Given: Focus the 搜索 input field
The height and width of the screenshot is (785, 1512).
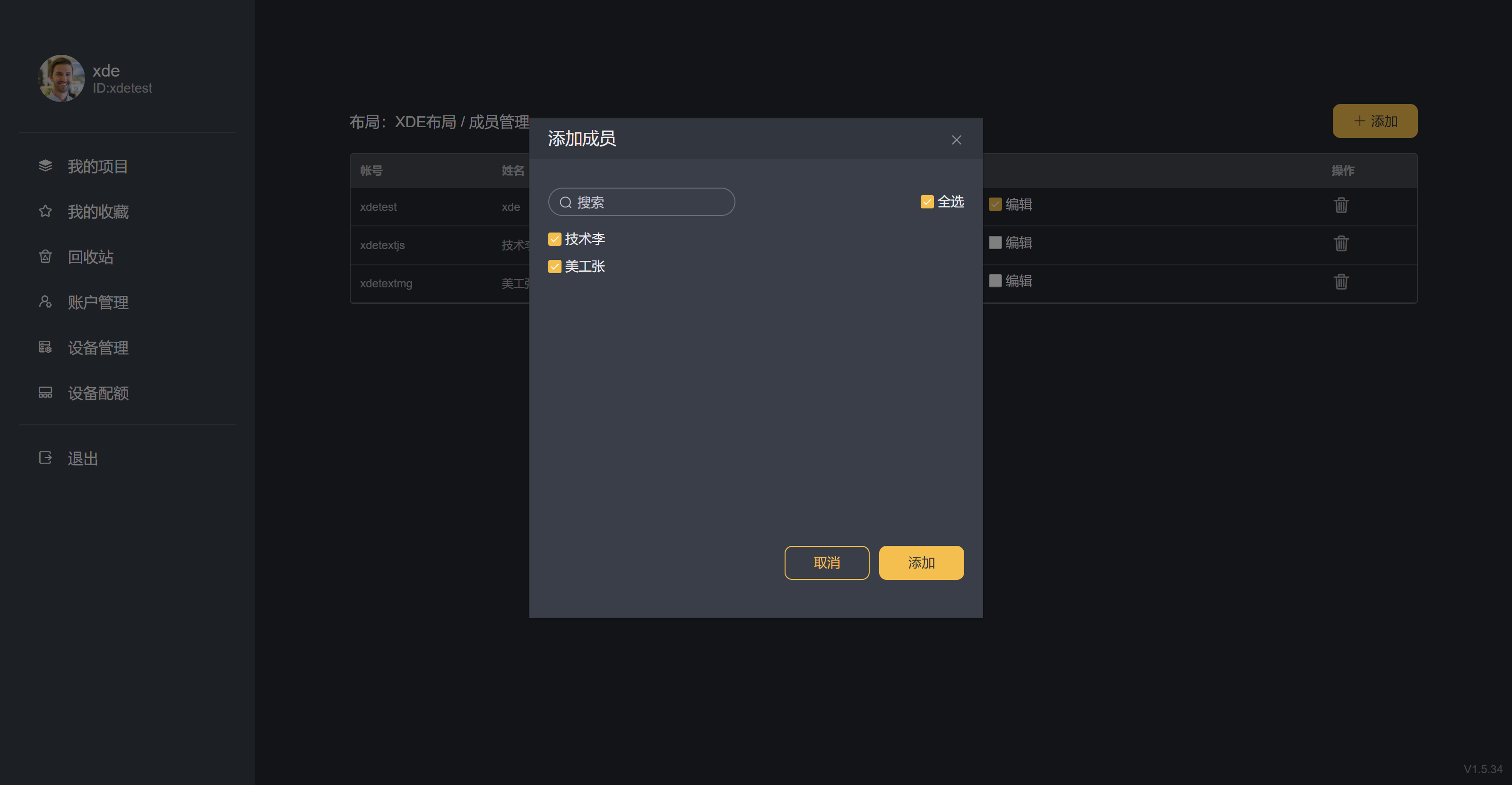Looking at the screenshot, I should pyautogui.click(x=641, y=202).
